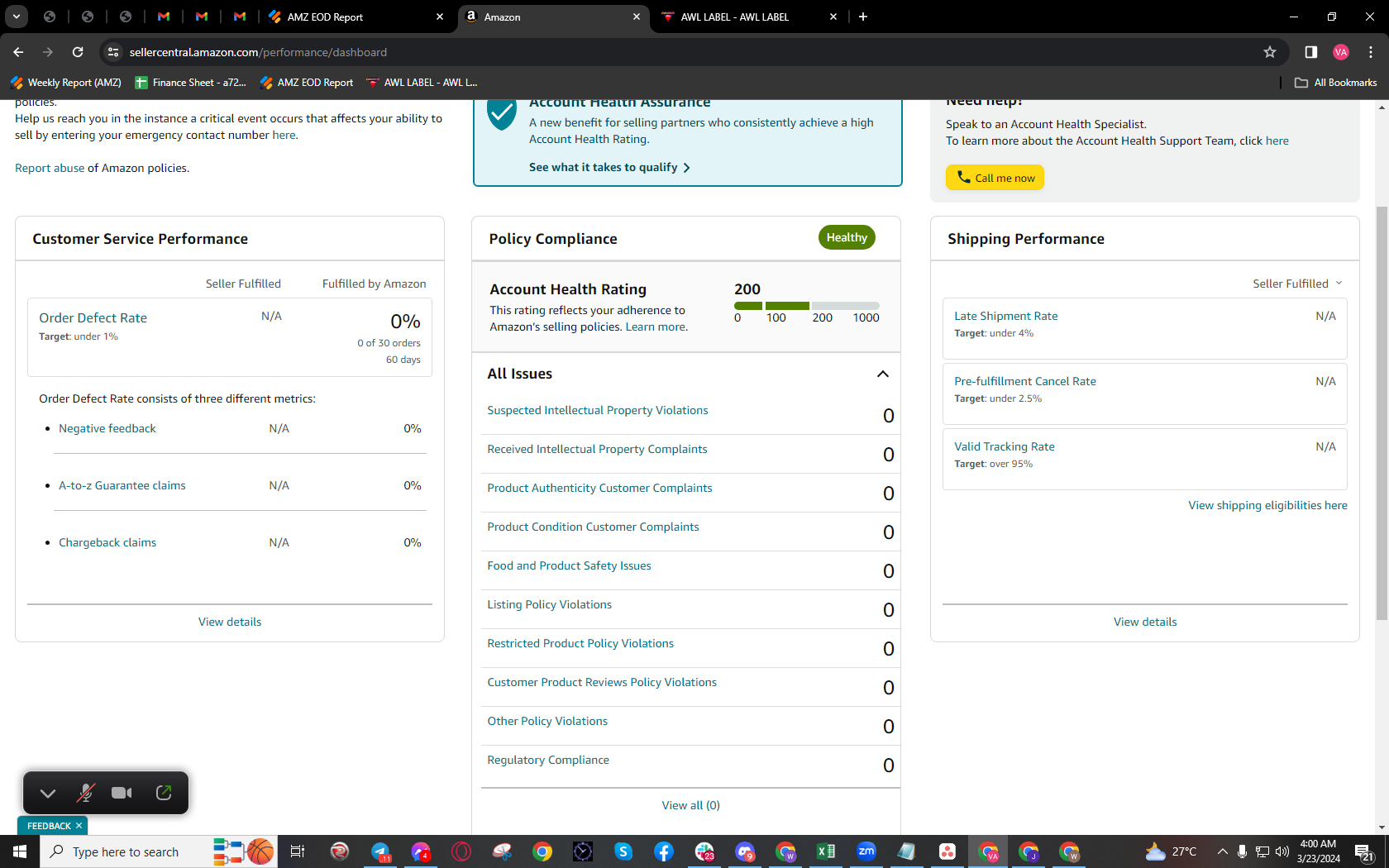Open the Facebook taskbar icon

click(664, 851)
